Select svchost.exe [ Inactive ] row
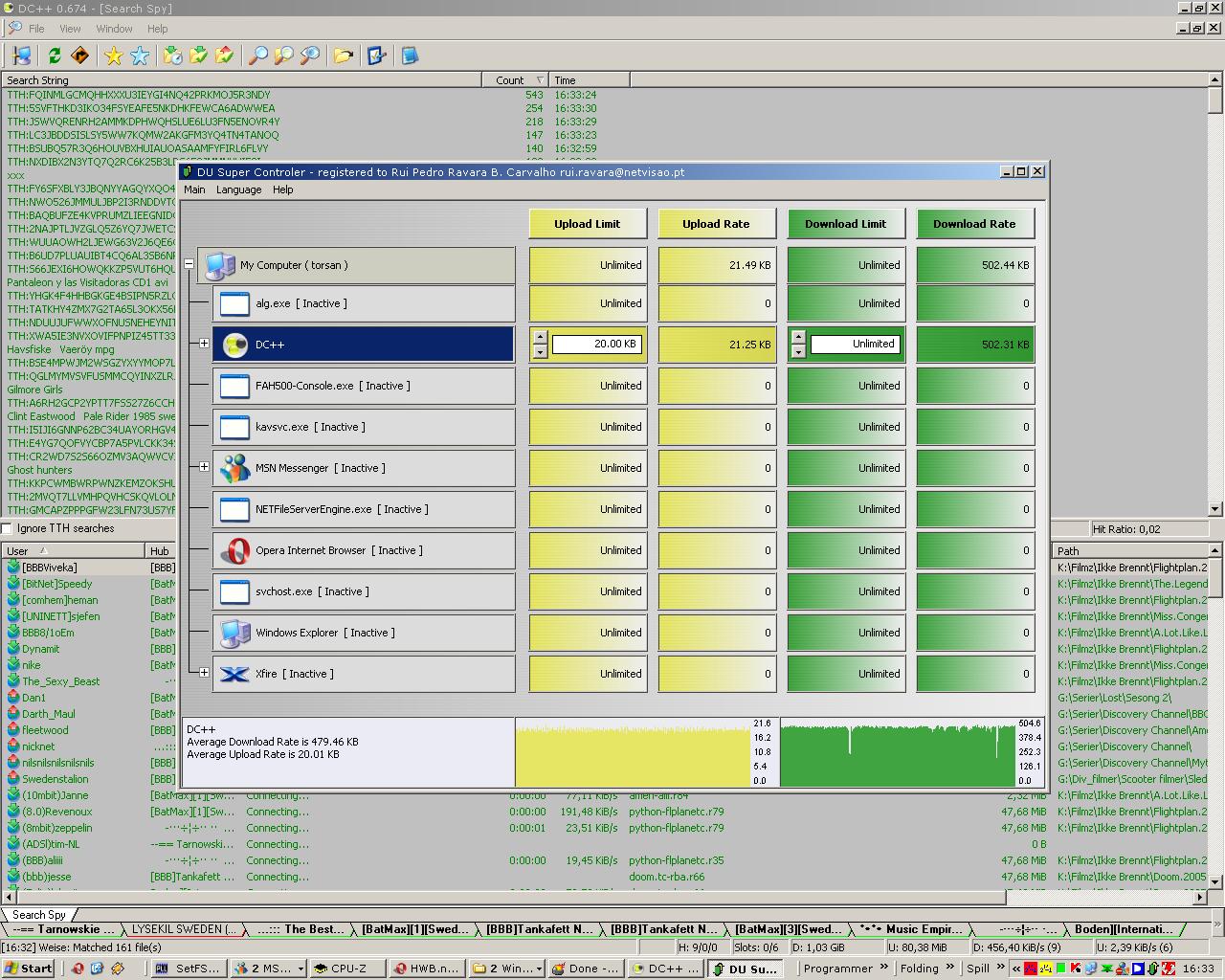Image resolution: width=1225 pixels, height=980 pixels. coord(364,591)
